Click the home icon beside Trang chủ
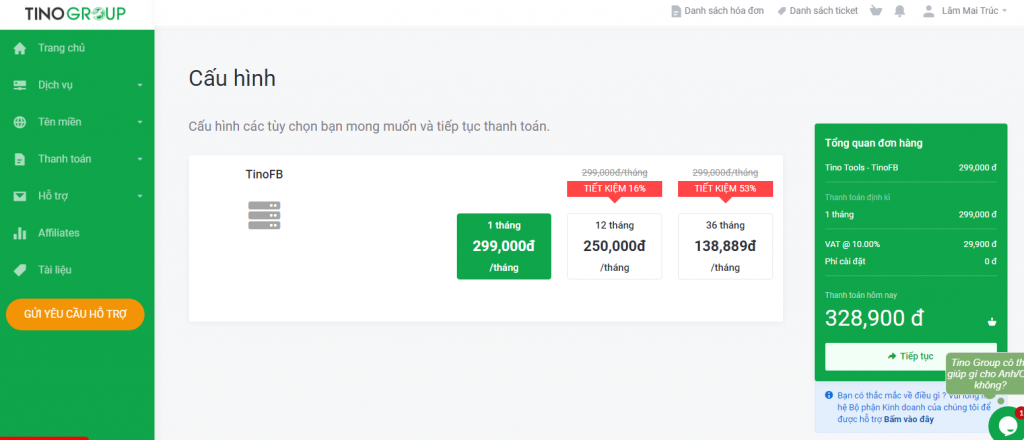The height and width of the screenshot is (440, 1024). 20,48
